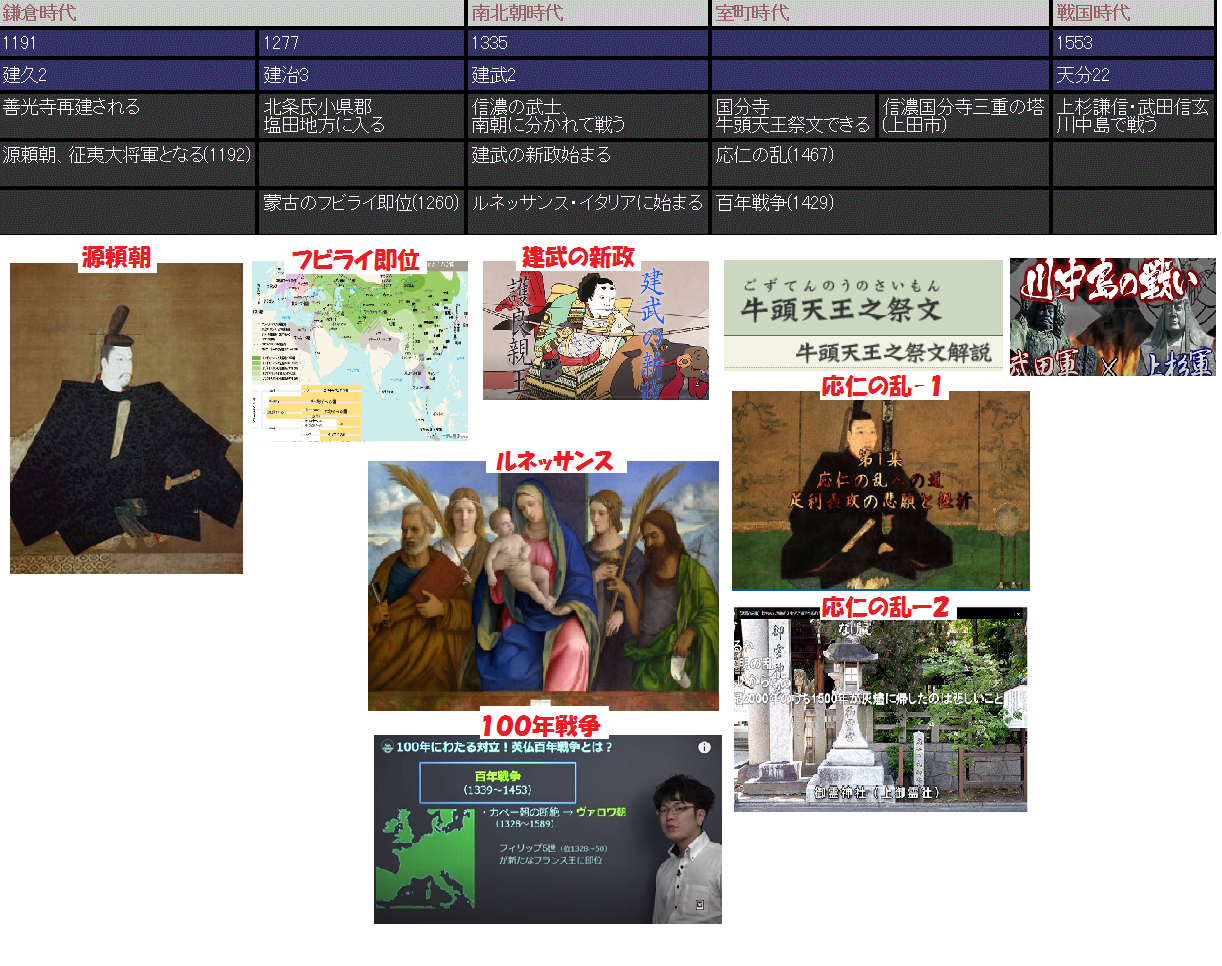Click the 建治3 era cell
The width and height of the screenshot is (1222, 966).
(362, 75)
